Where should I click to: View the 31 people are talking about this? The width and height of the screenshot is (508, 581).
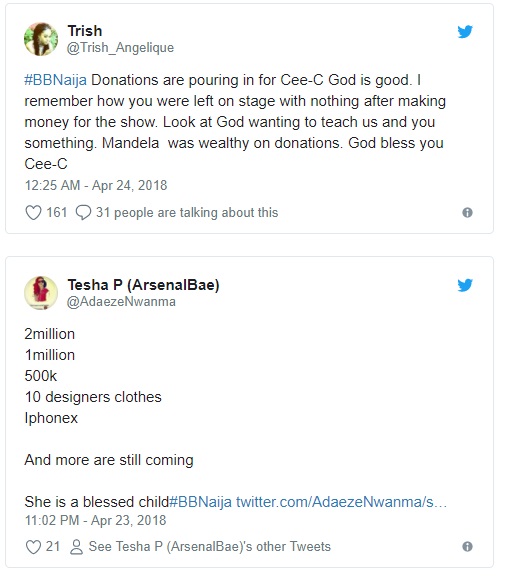point(187,213)
